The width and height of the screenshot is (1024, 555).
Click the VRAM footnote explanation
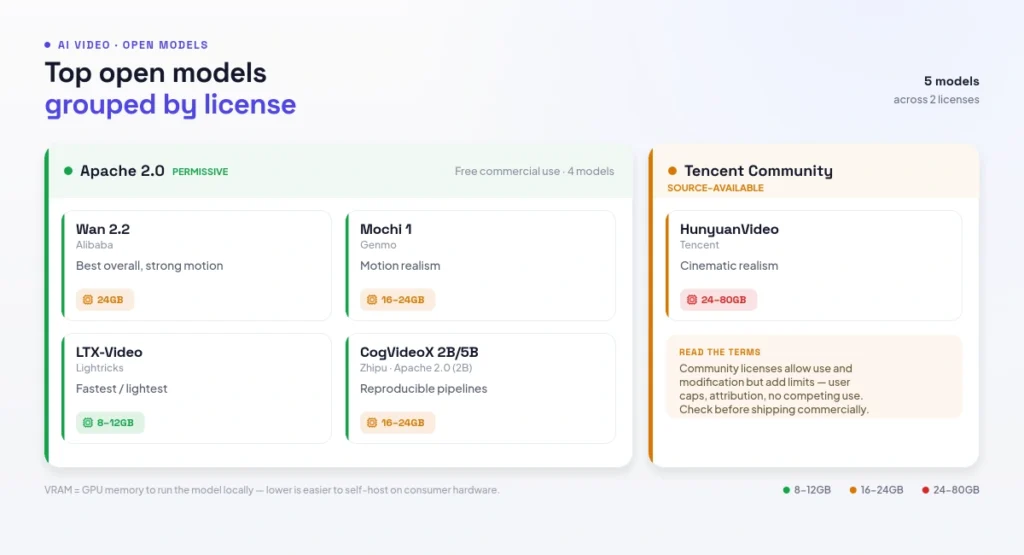272,490
